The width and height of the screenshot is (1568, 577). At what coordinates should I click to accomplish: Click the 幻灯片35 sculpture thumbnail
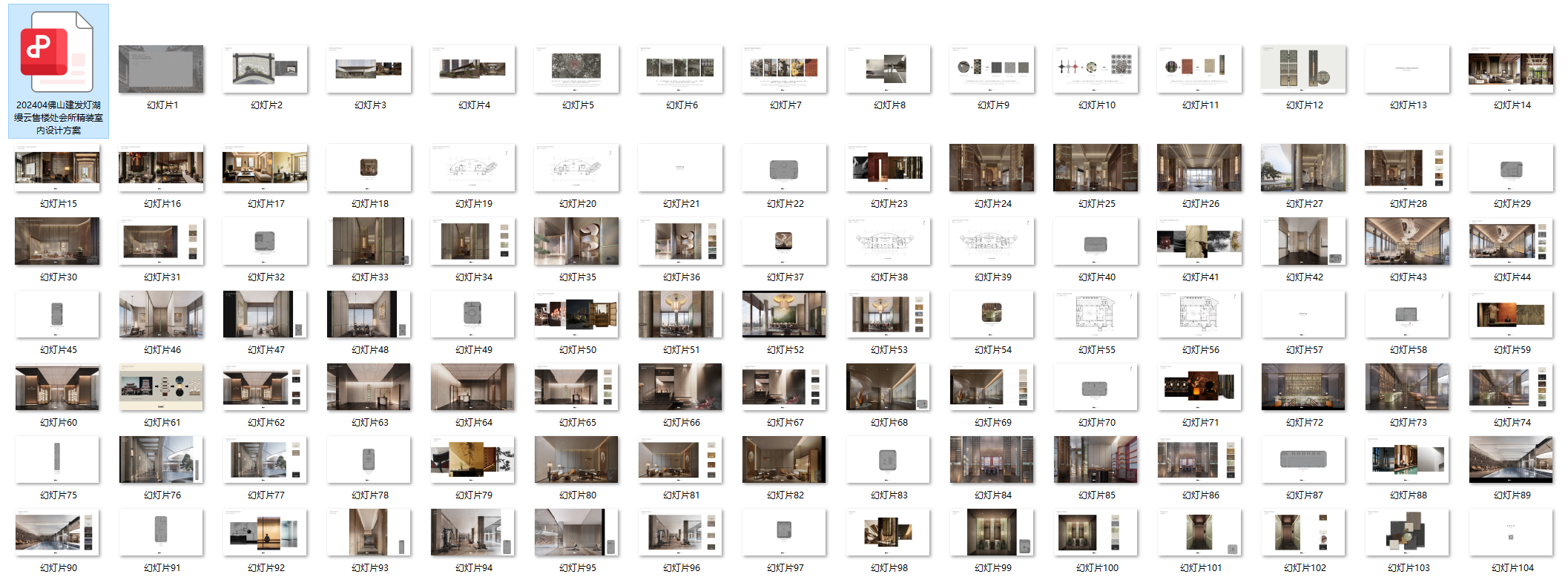pyautogui.click(x=576, y=241)
